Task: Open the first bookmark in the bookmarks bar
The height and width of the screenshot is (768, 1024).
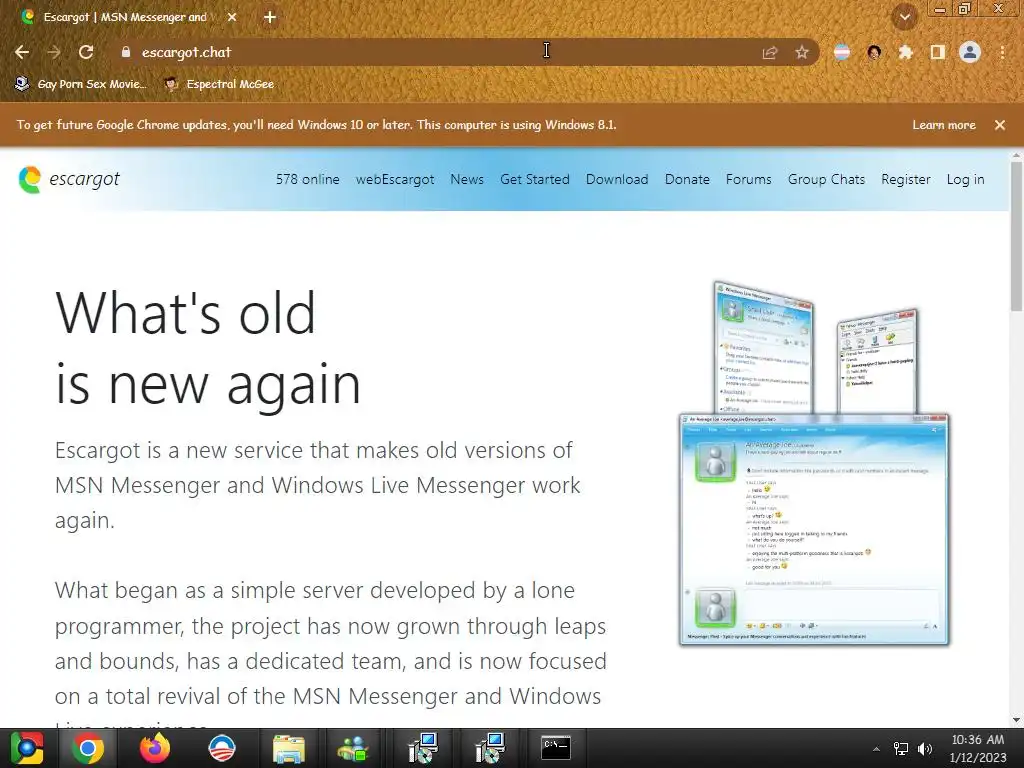Action: [80, 84]
